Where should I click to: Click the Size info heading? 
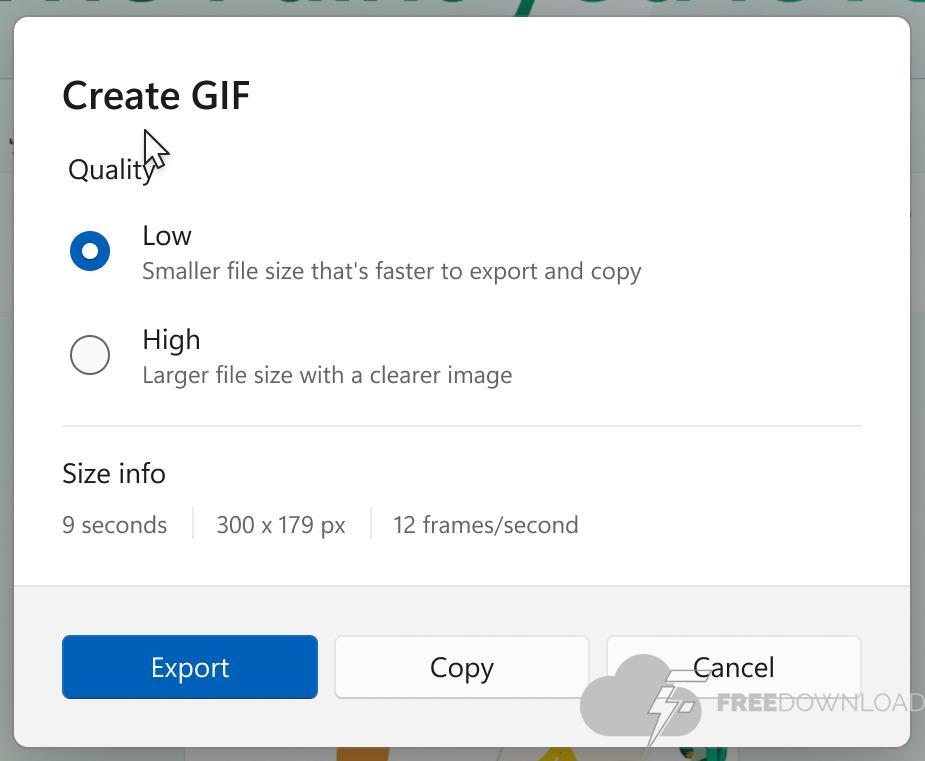tap(114, 474)
